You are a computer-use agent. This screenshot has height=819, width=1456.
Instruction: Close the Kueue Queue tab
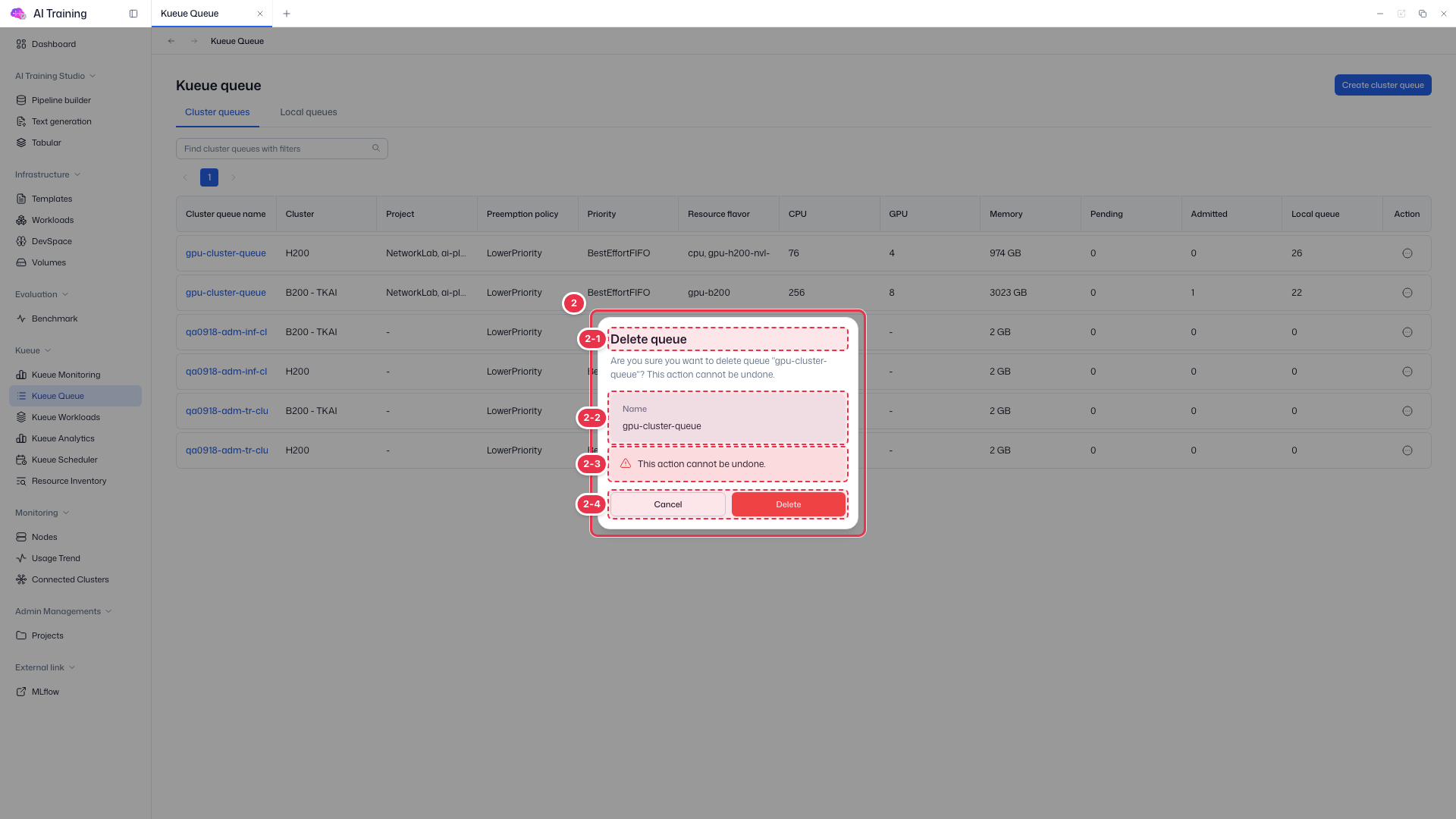click(x=260, y=14)
